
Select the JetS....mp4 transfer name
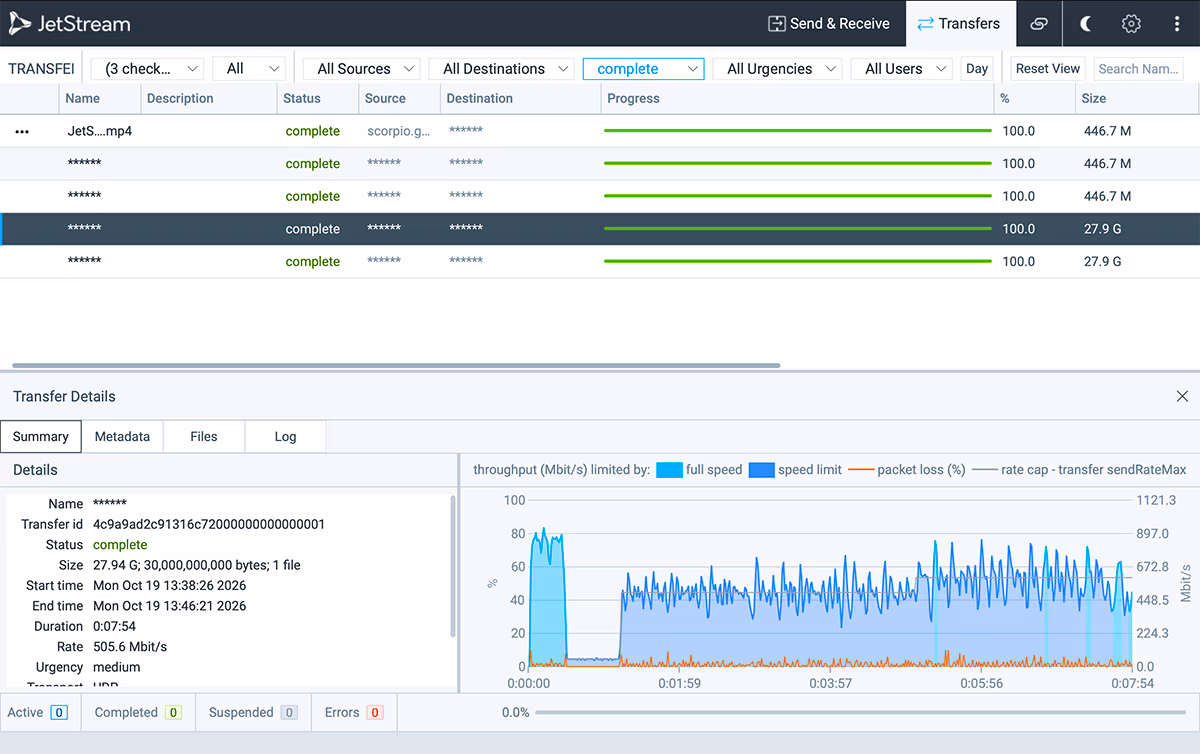(100, 131)
